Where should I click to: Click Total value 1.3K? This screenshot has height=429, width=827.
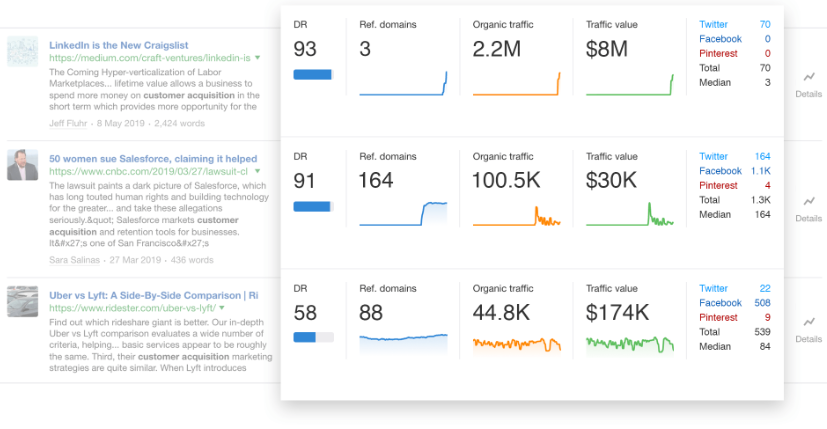[x=761, y=200]
